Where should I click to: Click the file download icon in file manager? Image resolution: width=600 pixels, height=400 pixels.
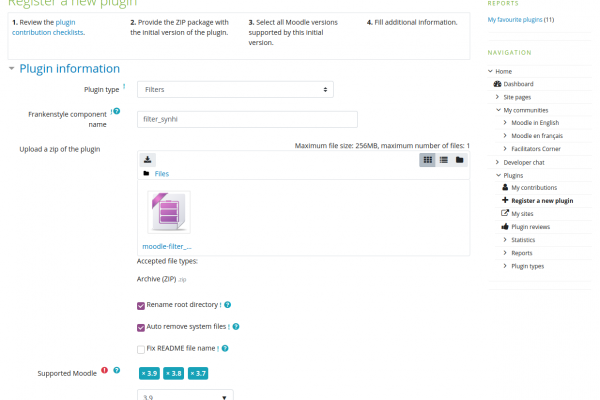pyautogui.click(x=147, y=160)
